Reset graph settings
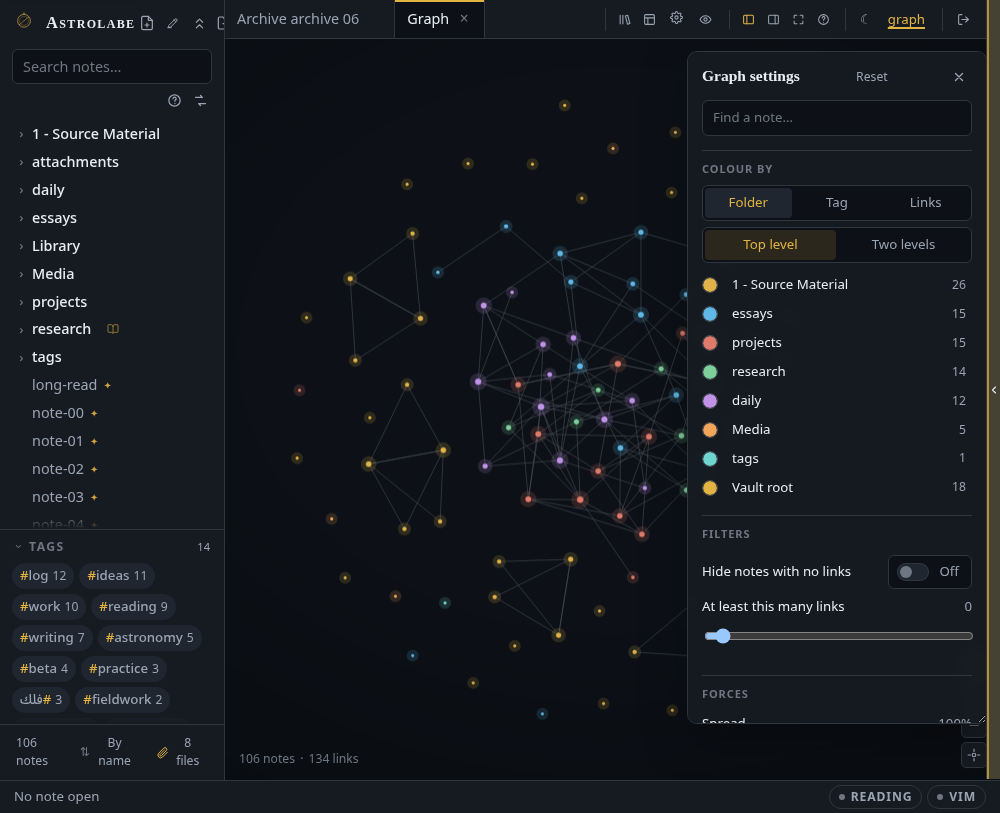The height and width of the screenshot is (813, 1000). pyautogui.click(x=871, y=77)
